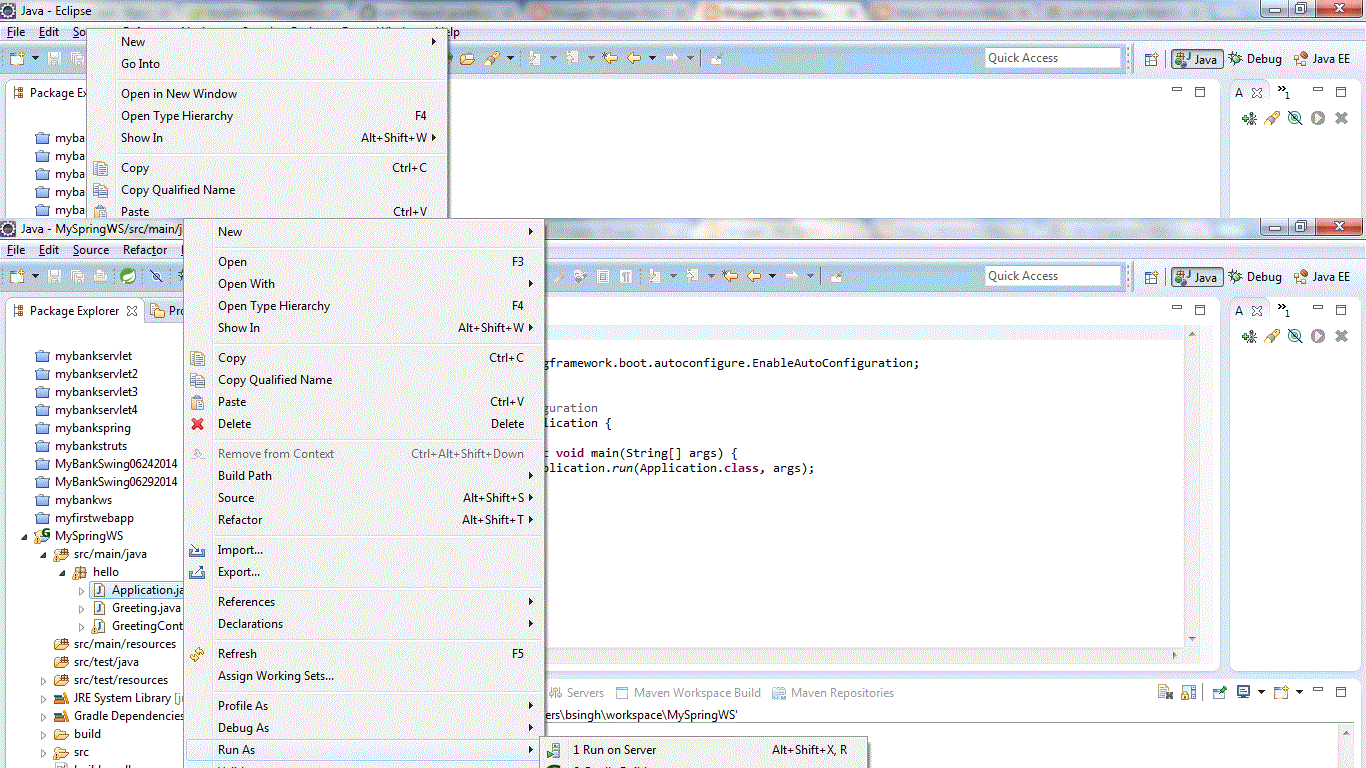Open the Display Selected Console icon
The image size is (1366, 768).
pos(1242,691)
